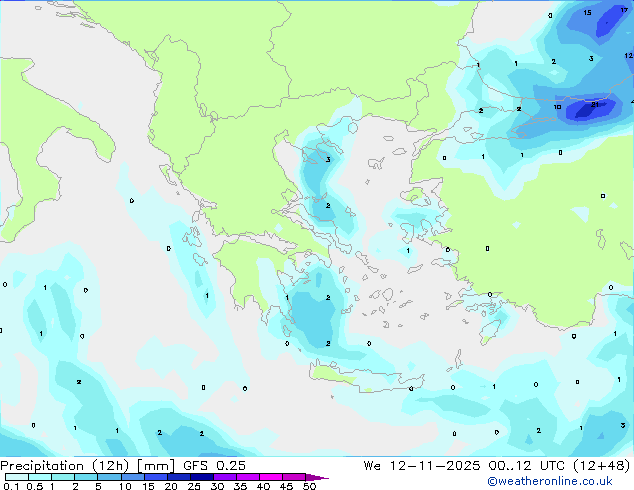
Task: Pick the 10–15 mm legend color swatch
Action: pyautogui.click(x=132, y=477)
